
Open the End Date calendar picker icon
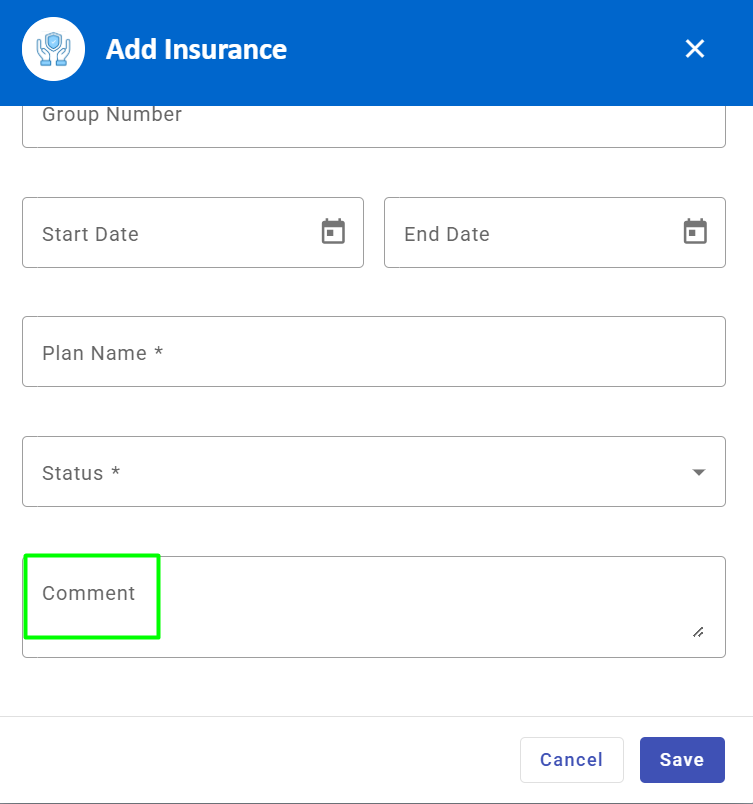coord(695,232)
